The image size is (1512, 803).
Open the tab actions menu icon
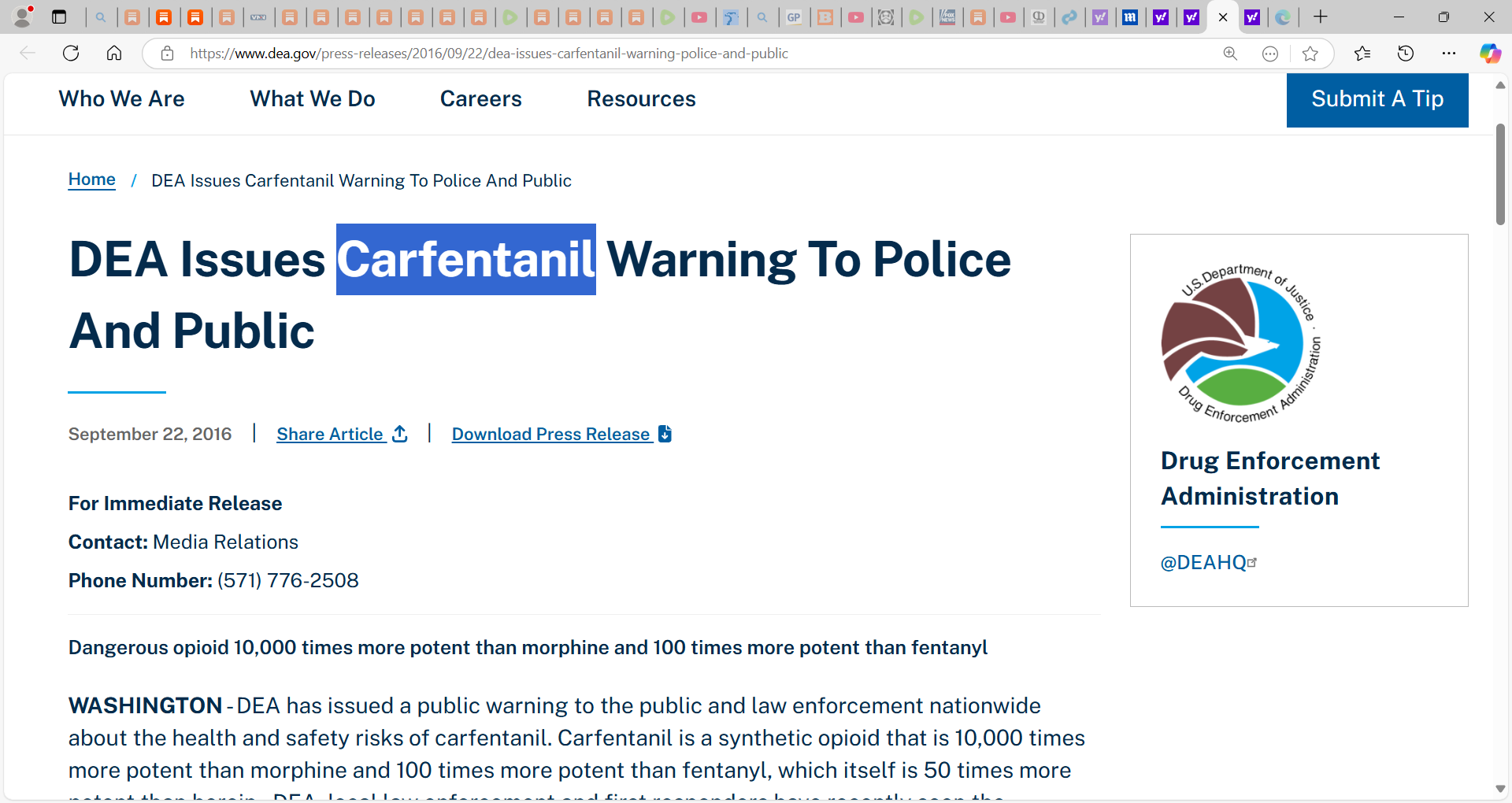[59, 17]
